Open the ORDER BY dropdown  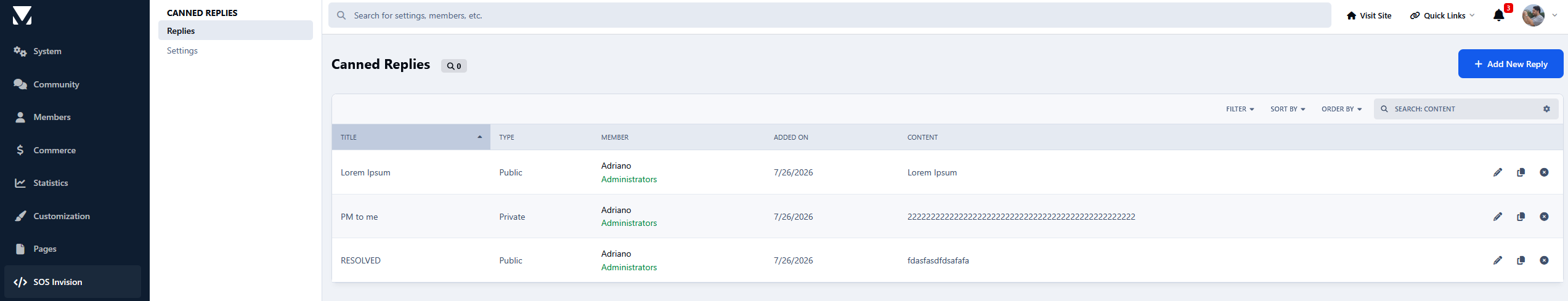click(1342, 109)
